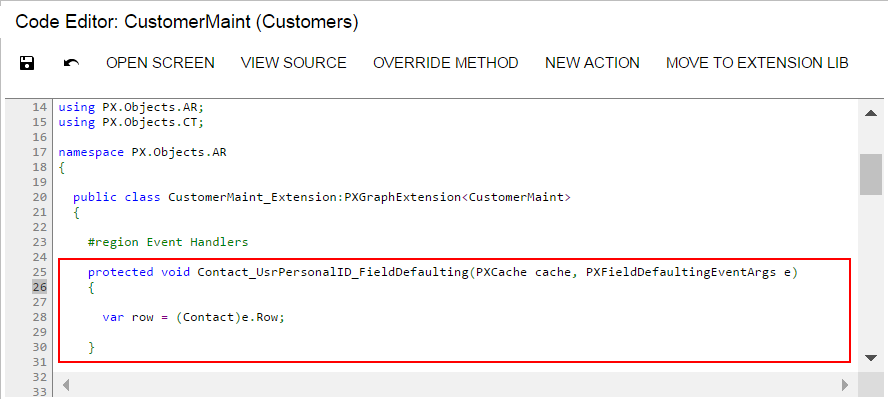The width and height of the screenshot is (888, 400).
Task: Click line number 26 in the gutter
Action: click(40, 287)
